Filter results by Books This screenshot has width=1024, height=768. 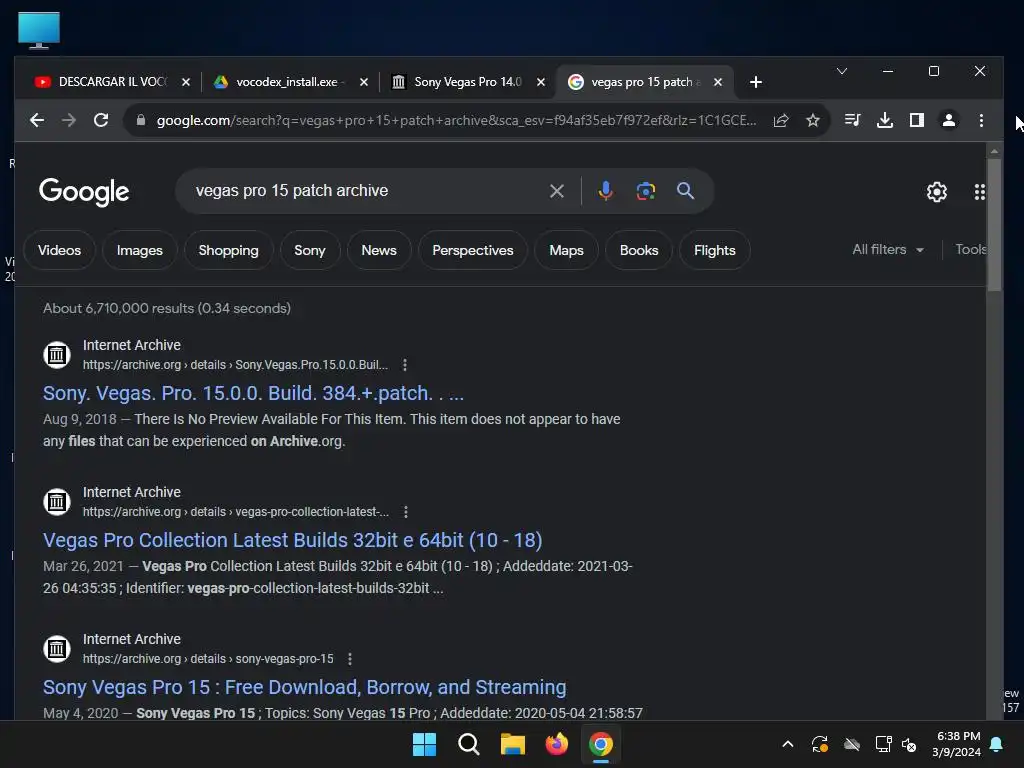(639, 250)
